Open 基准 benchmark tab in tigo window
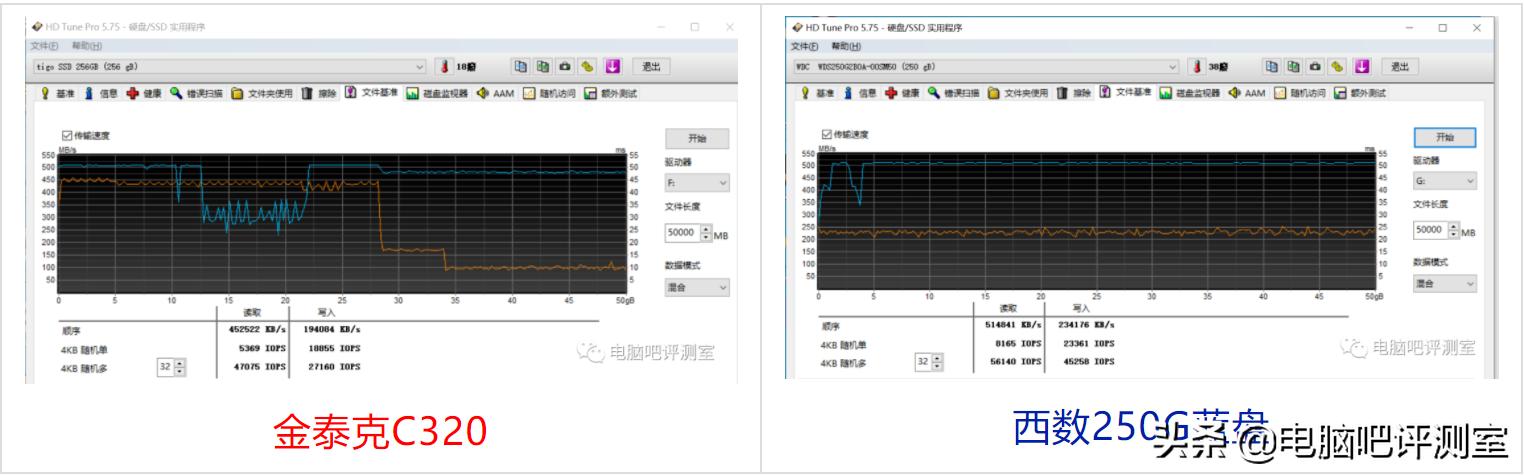The image size is (1524, 476). point(57,93)
